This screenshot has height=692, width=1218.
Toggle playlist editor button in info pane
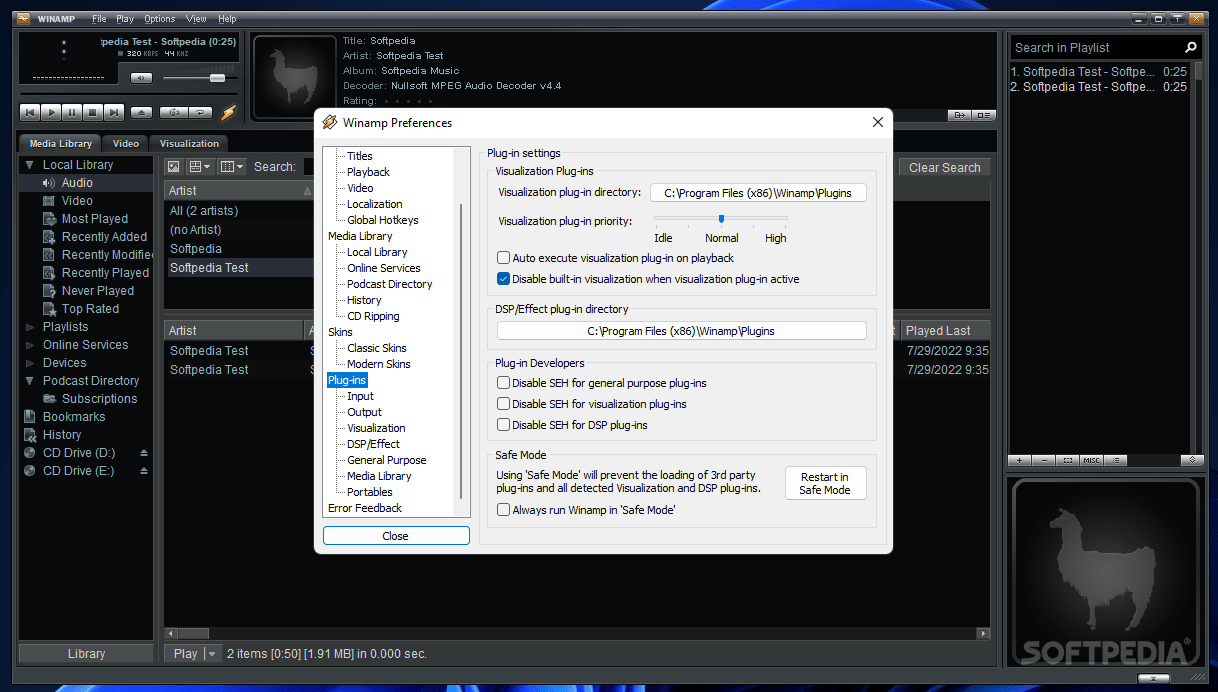tap(983, 115)
